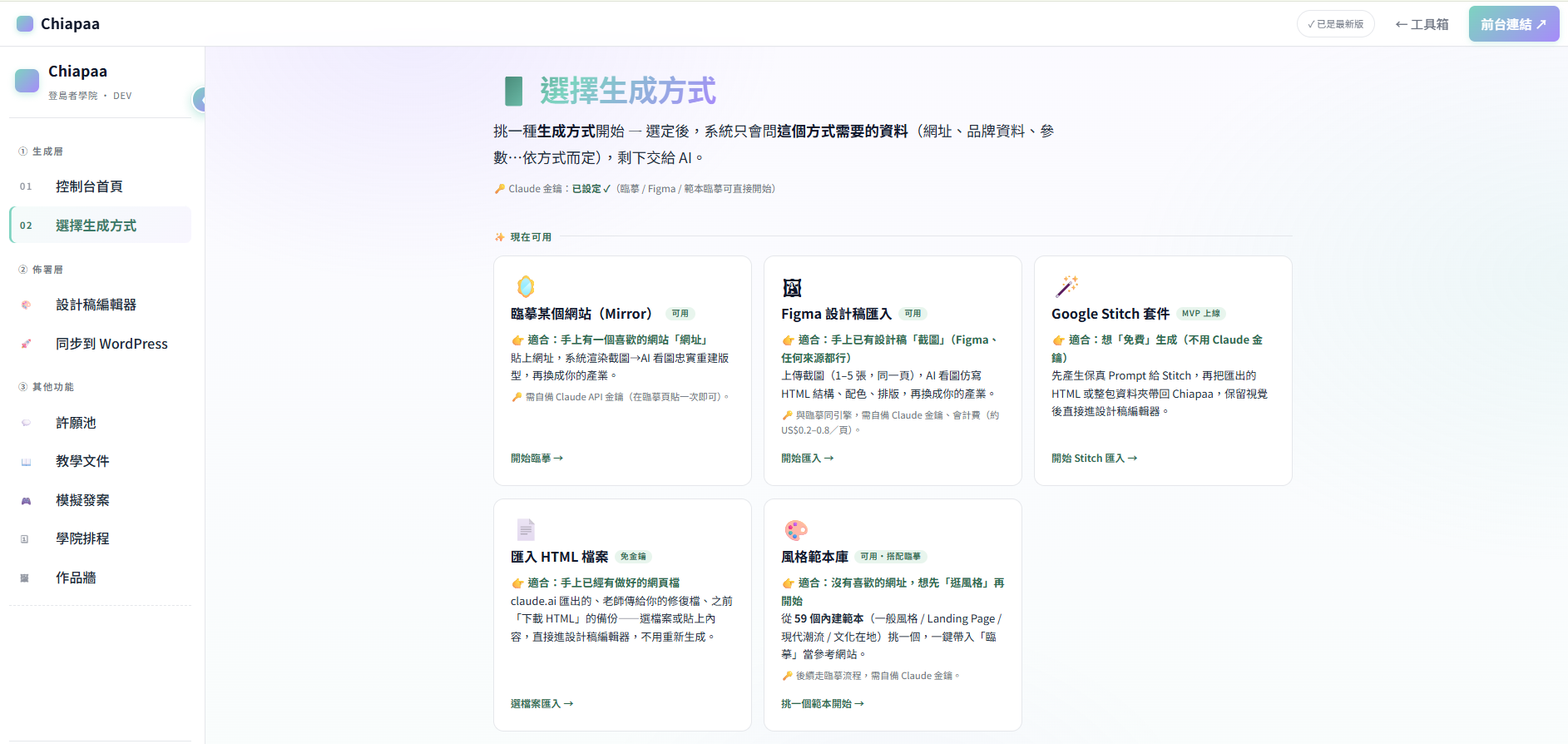Click the ① 生成層 sidebar section label
1568x744 pixels.
click(41, 151)
